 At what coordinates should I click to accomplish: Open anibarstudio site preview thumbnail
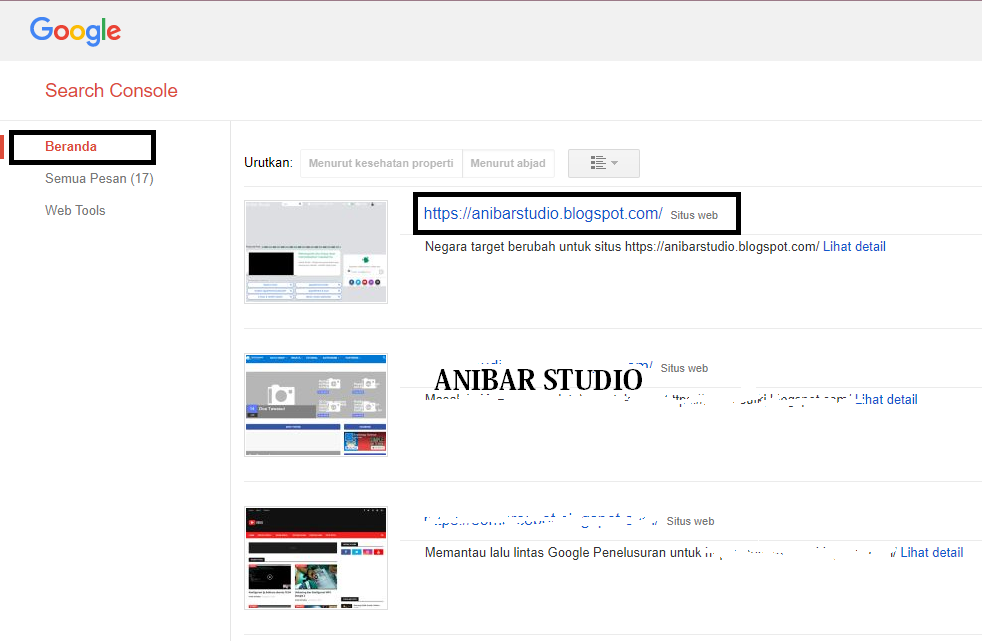coord(316,252)
